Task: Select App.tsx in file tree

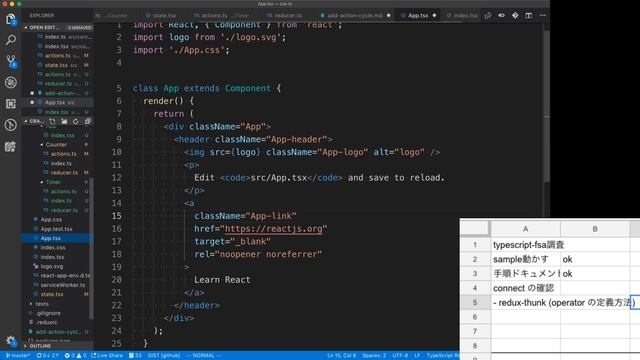Action: (x=57, y=238)
